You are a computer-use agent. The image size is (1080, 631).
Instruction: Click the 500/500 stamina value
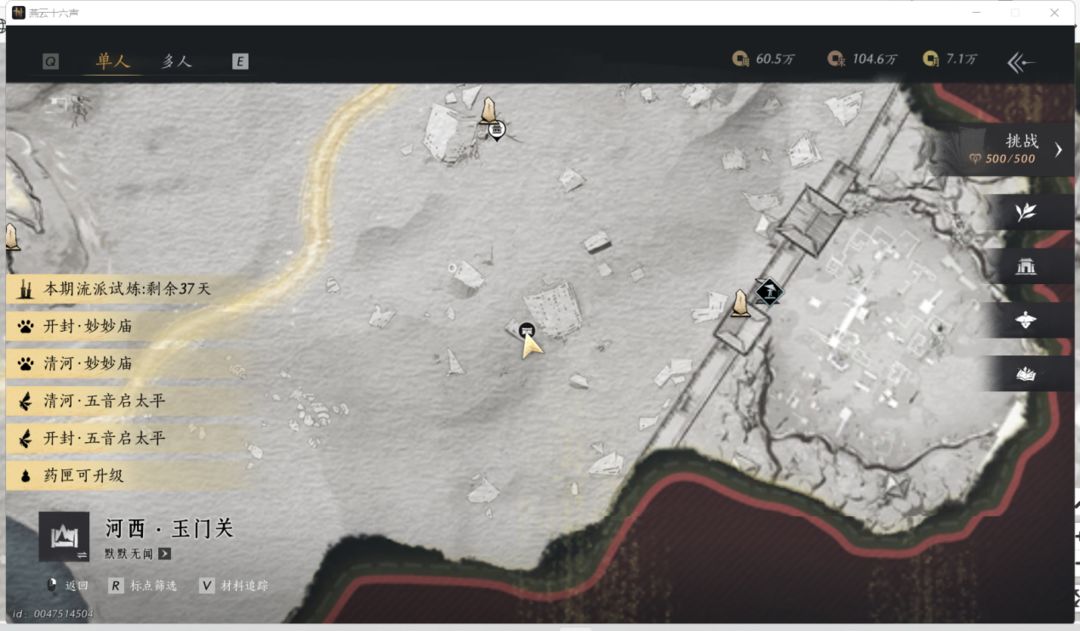(1010, 159)
